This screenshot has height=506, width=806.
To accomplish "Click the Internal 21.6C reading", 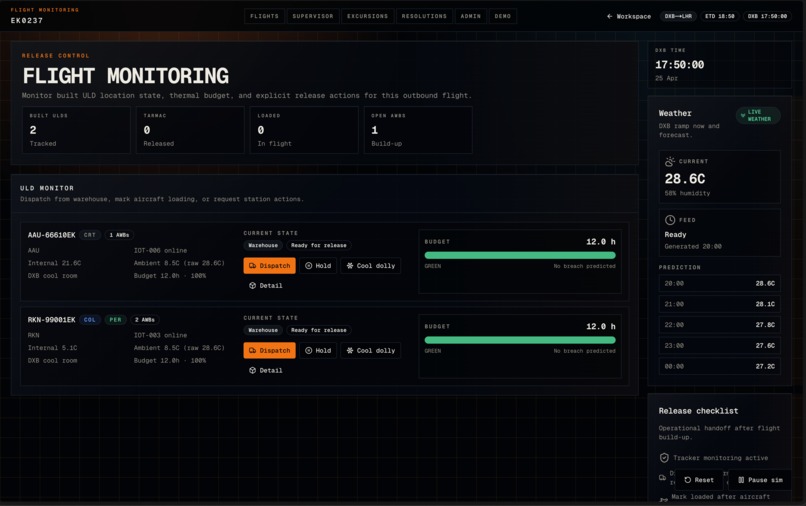I will [54, 263].
